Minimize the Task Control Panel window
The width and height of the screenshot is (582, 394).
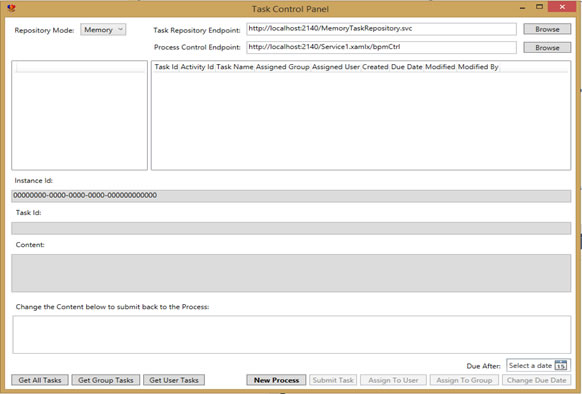(x=523, y=7)
